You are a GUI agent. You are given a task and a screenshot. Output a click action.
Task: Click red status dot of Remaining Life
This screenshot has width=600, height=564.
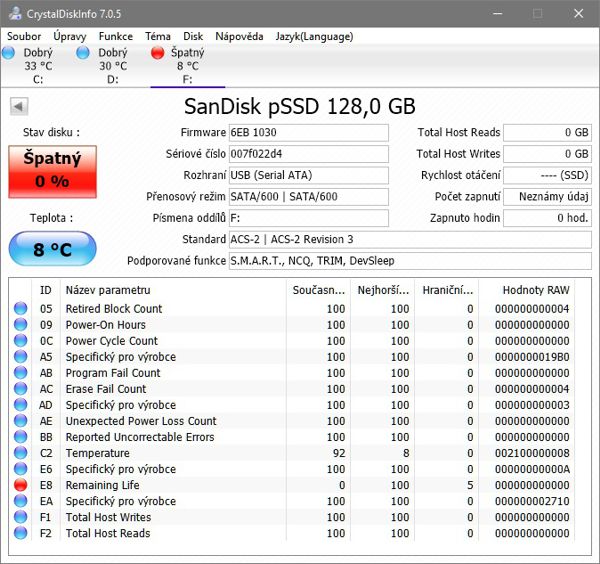click(x=21, y=485)
